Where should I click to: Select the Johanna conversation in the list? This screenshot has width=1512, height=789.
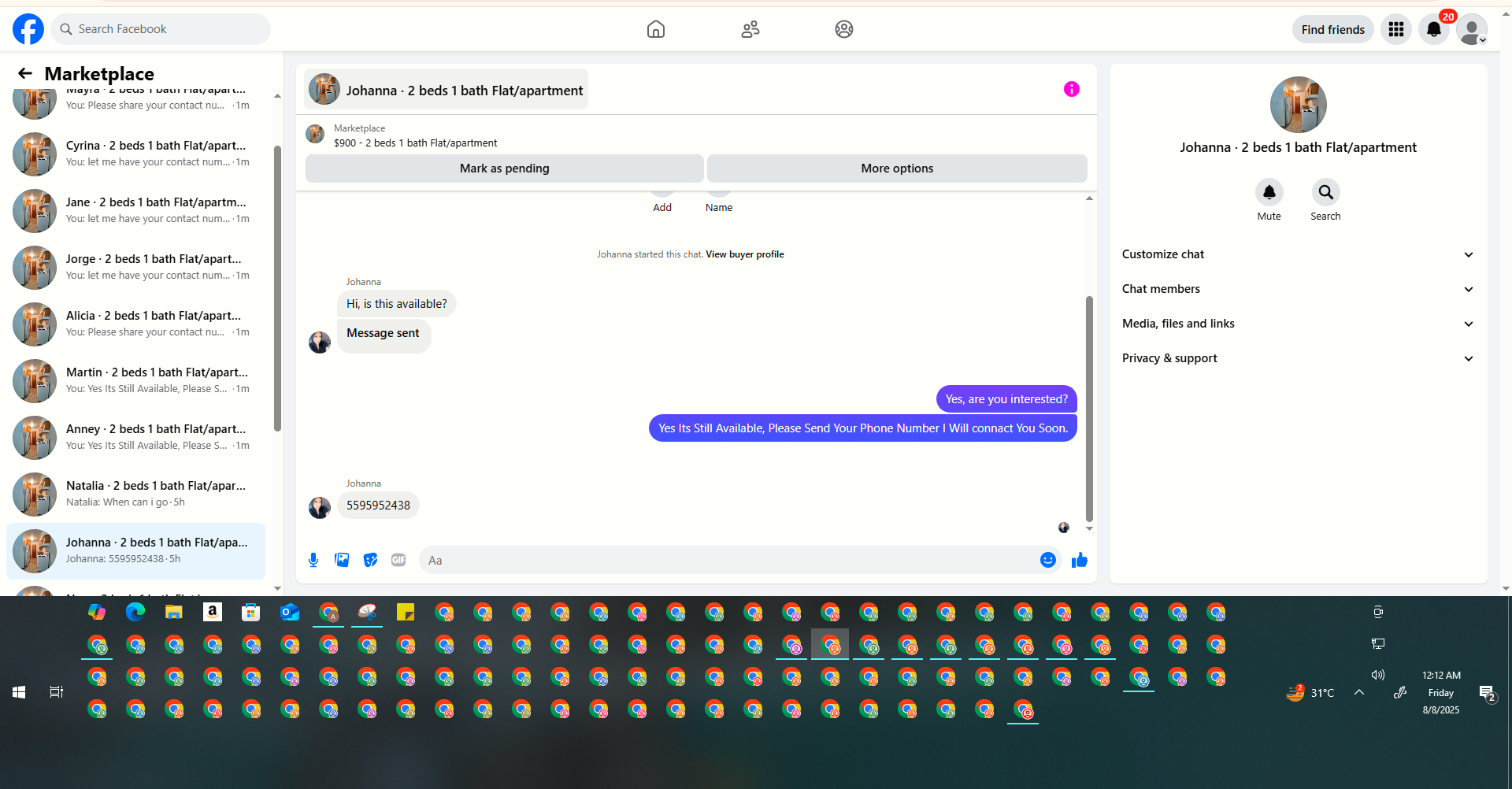(135, 550)
